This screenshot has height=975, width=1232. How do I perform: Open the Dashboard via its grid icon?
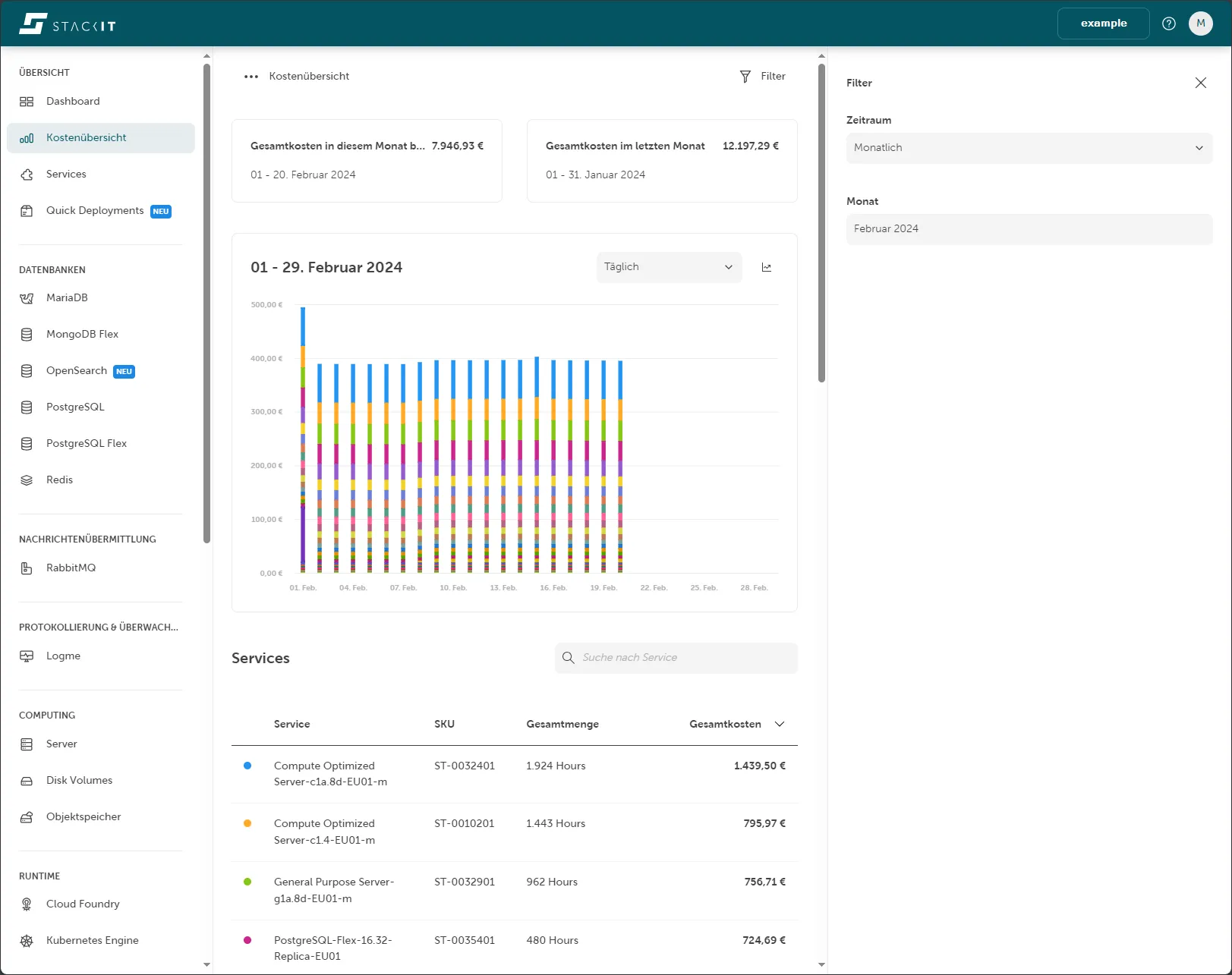point(27,101)
